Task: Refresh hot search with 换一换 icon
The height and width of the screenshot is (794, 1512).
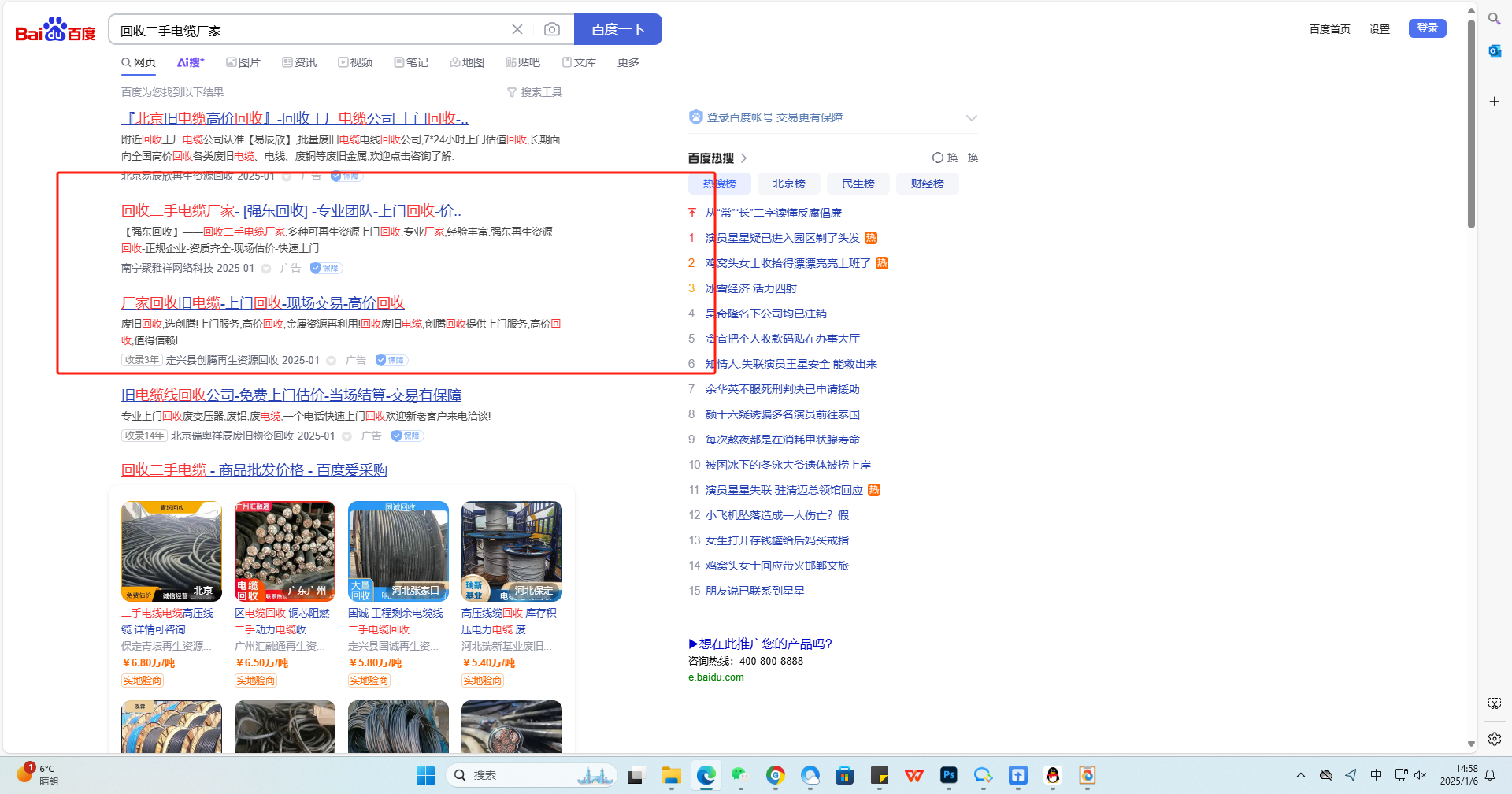Action: [x=937, y=158]
